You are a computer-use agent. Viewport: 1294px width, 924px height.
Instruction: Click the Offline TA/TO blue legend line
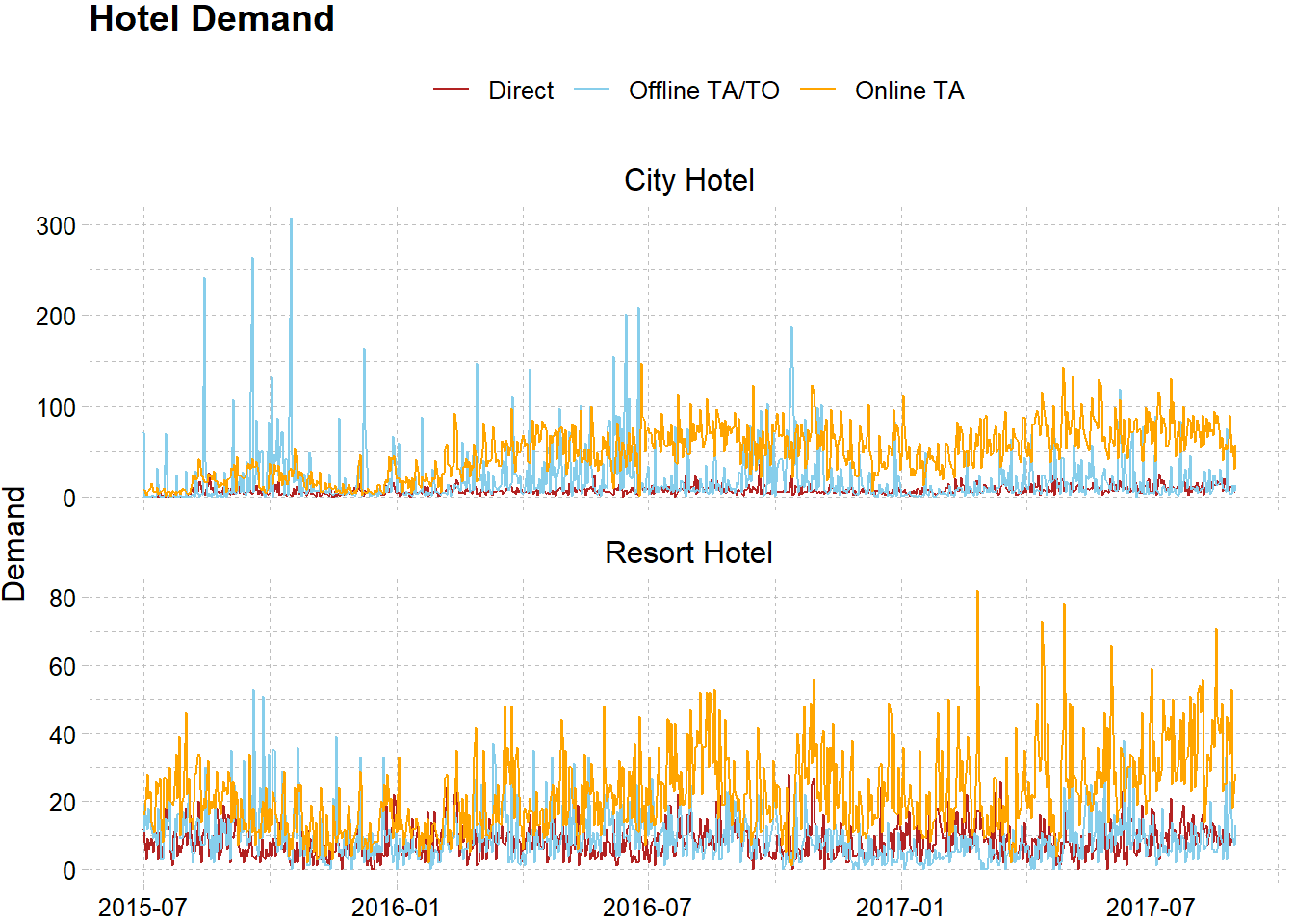pyautogui.click(x=591, y=90)
